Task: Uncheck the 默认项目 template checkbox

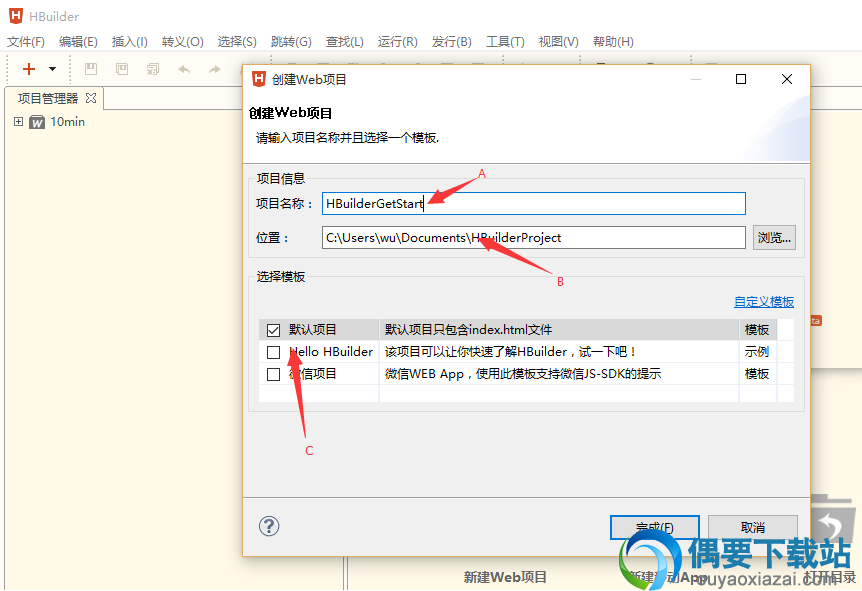Action: (x=273, y=330)
